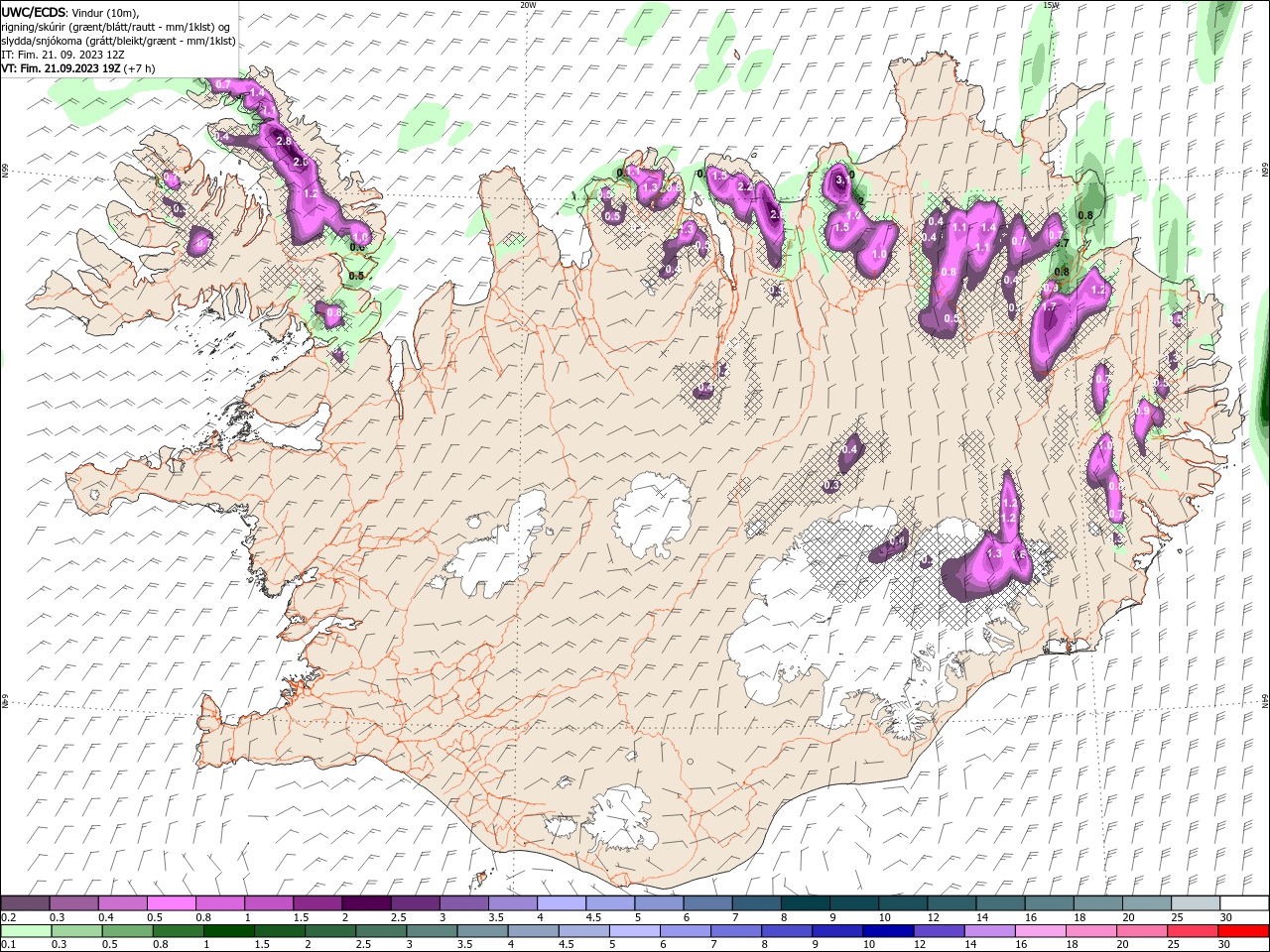Click the '12' label under the lower legend
Screen dimensions: 1270x952
point(920,945)
